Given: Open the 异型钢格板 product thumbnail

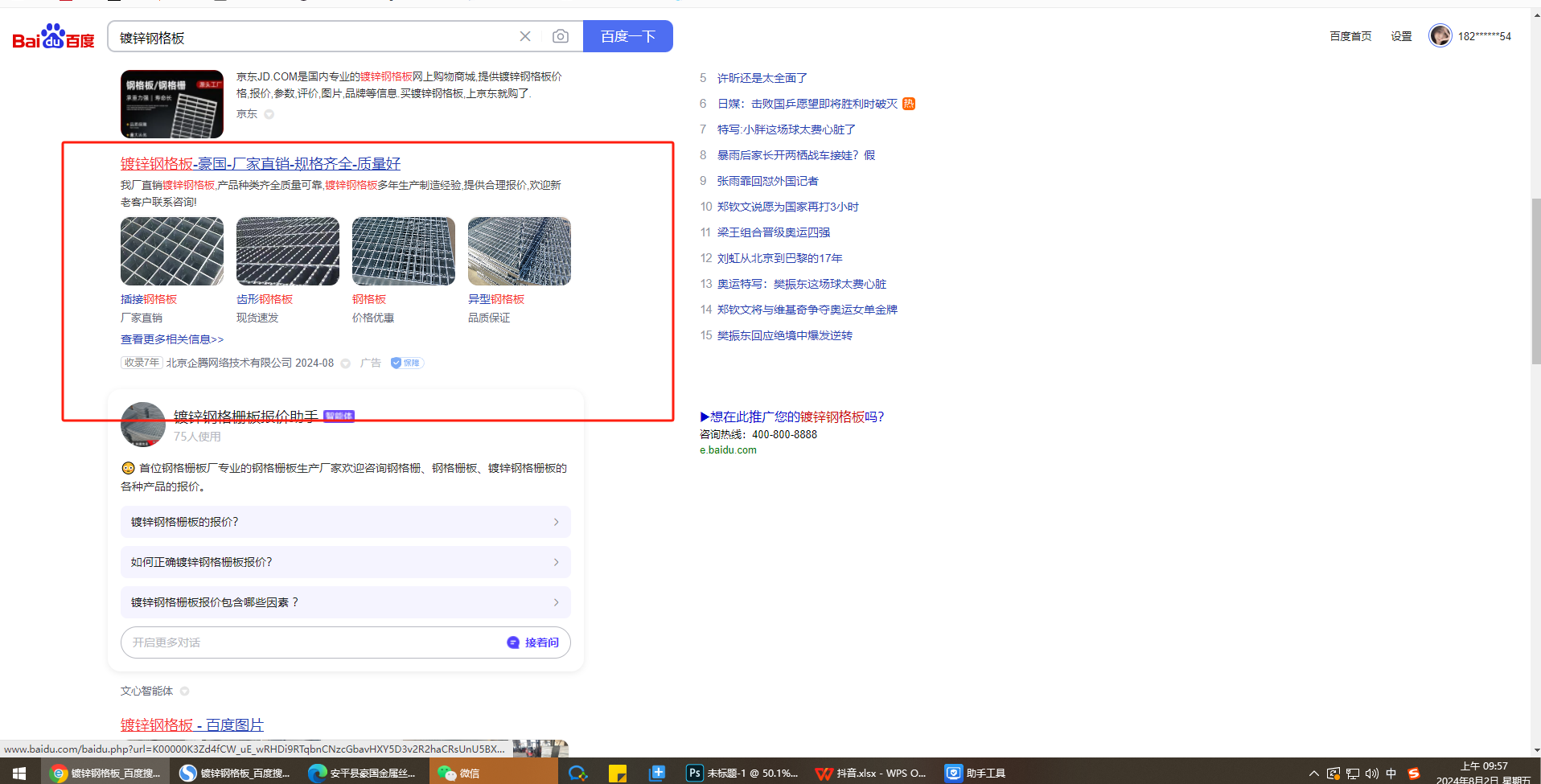Looking at the screenshot, I should [x=520, y=251].
